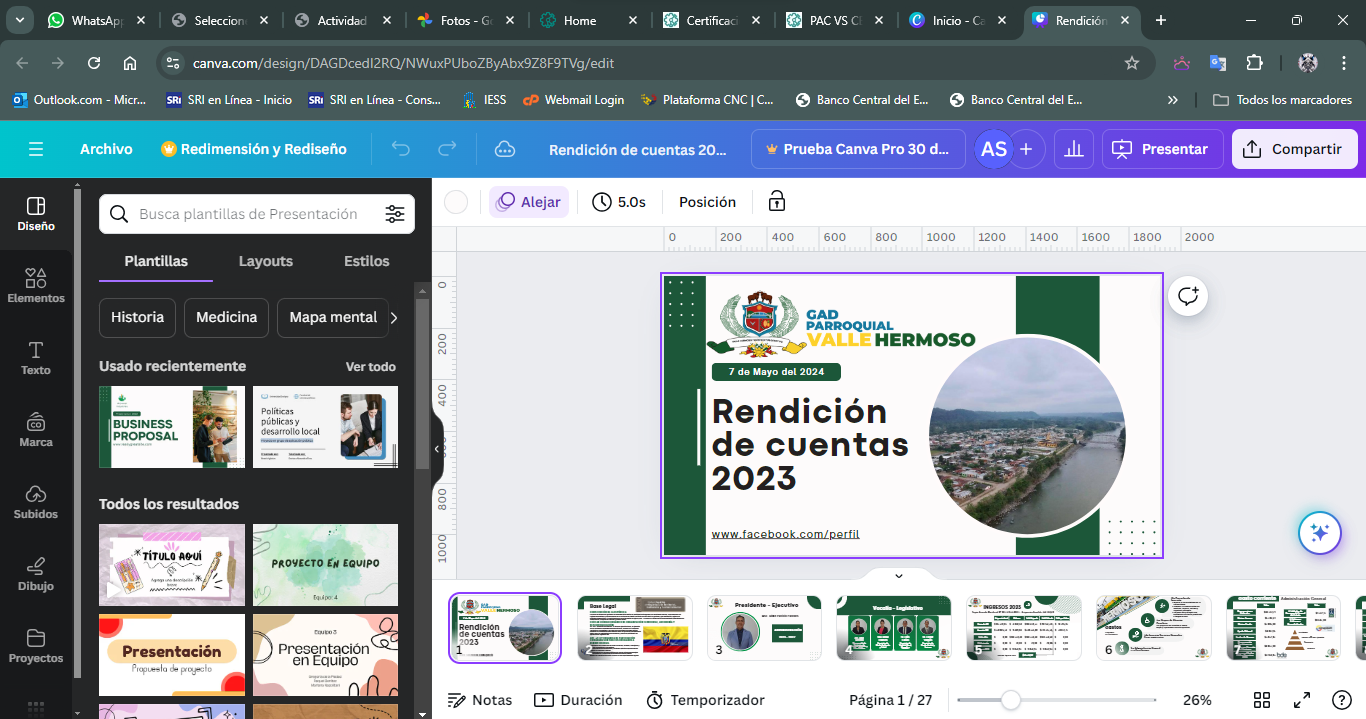Screen dimensions: 1366x719
Task: Switch to grid view of pages
Action: coord(1262,700)
